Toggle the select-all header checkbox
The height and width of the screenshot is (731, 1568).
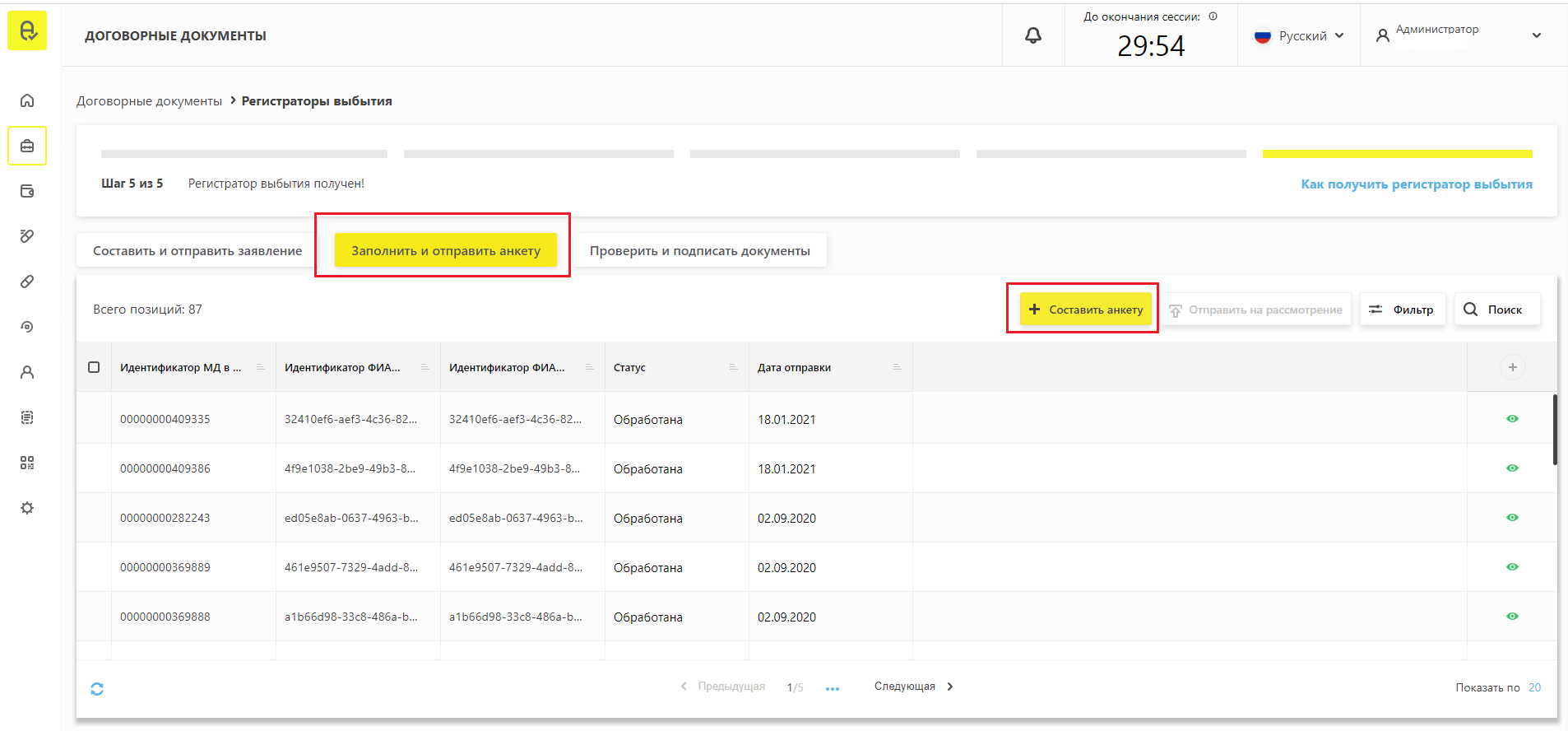point(94,367)
